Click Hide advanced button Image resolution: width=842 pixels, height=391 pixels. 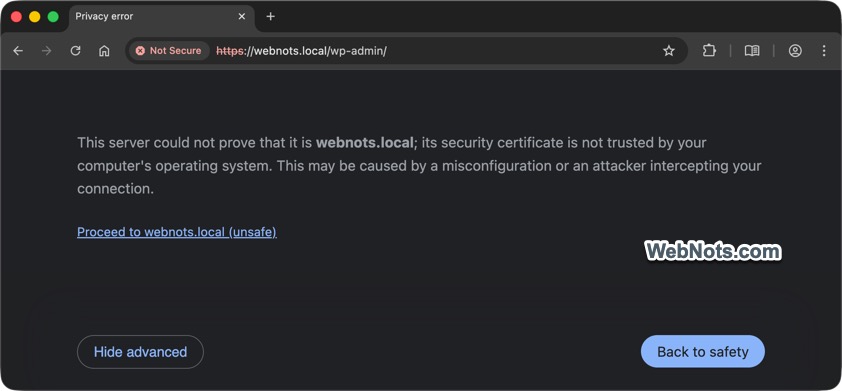[140, 352]
